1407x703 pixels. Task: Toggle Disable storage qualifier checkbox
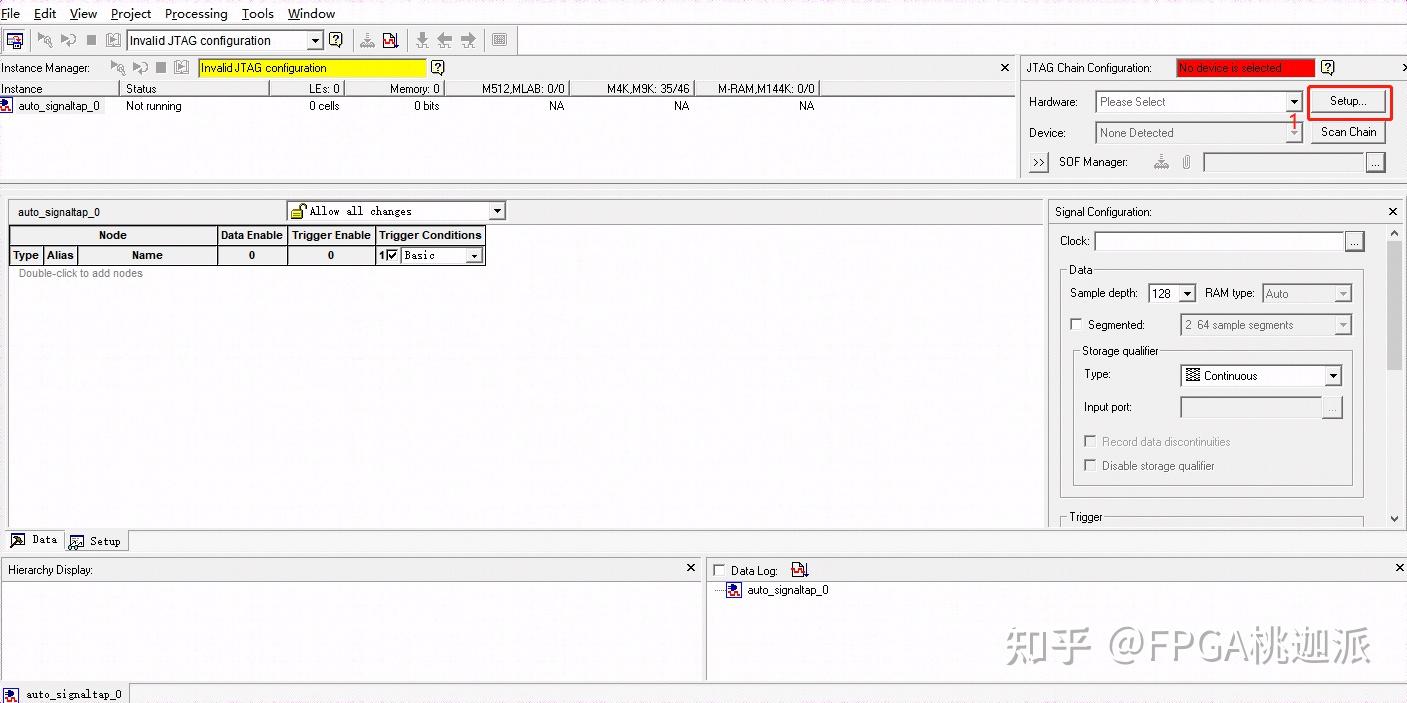click(1090, 466)
